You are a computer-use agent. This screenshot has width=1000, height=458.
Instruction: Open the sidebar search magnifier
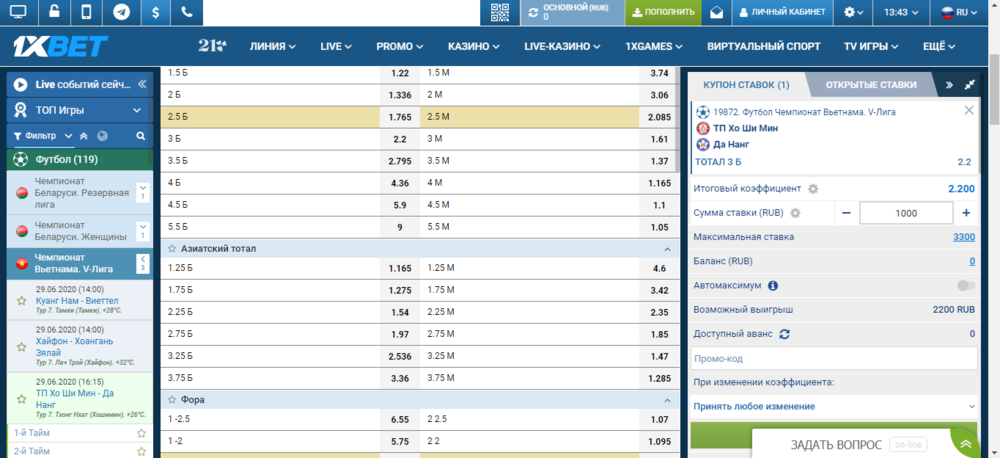point(141,136)
